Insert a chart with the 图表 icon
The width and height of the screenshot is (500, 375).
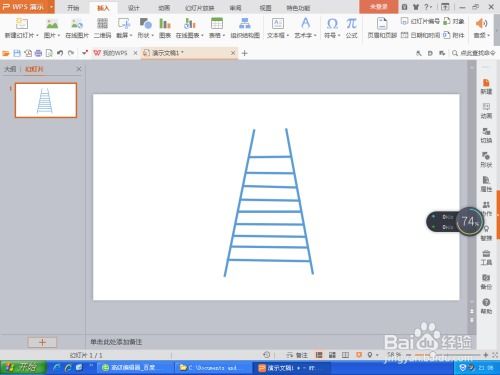tap(165, 27)
